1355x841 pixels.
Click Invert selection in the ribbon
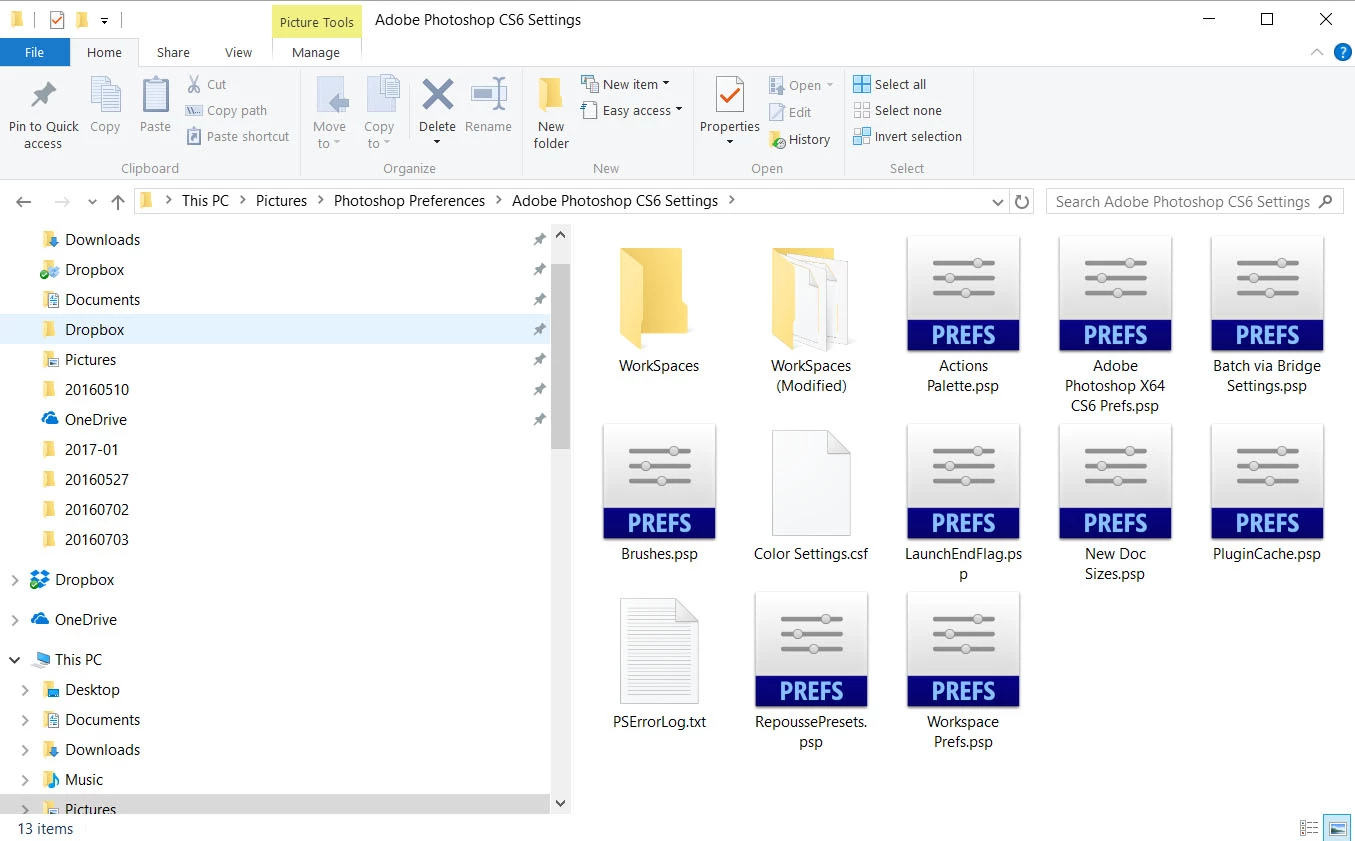[908, 136]
